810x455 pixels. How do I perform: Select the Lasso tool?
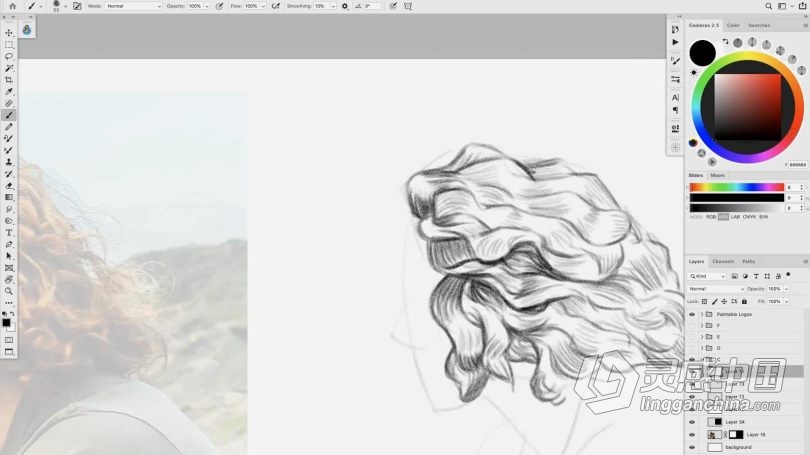(9, 56)
